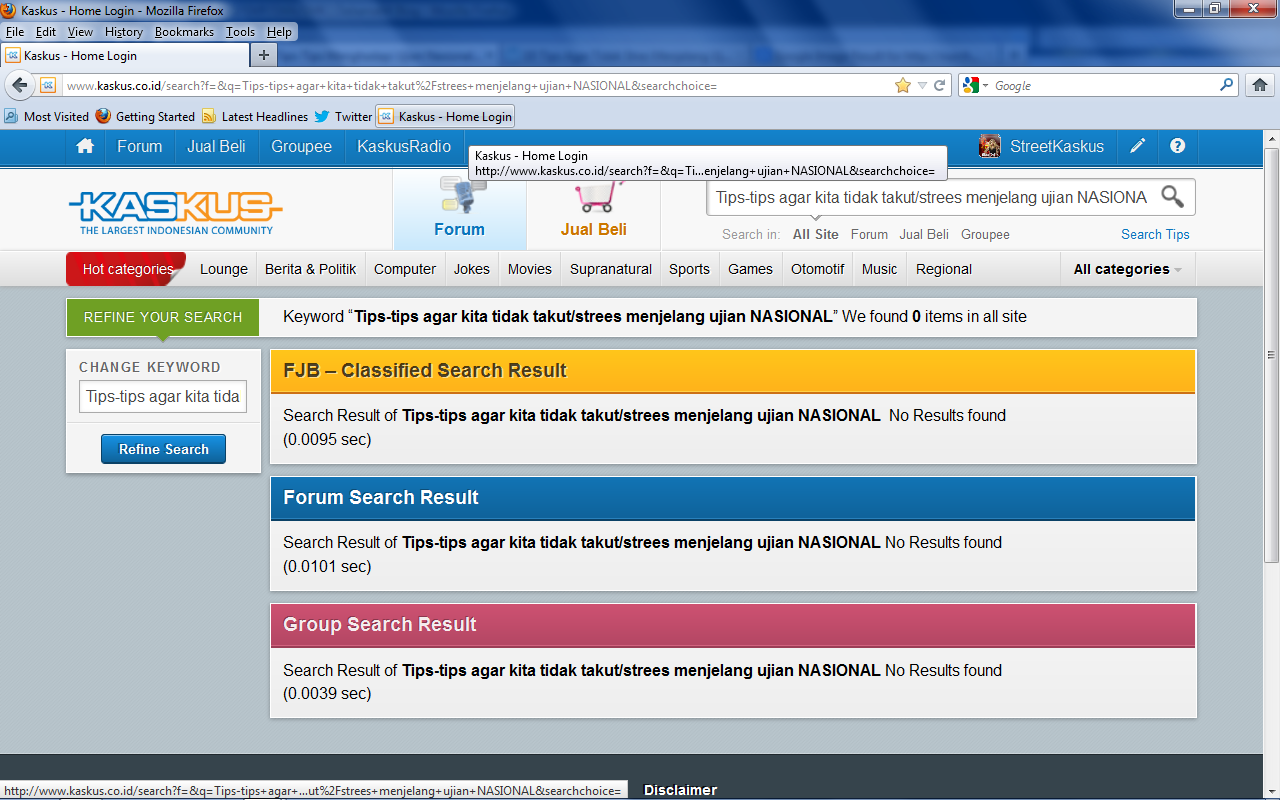Expand the All categories dropdown
Image resolution: width=1280 pixels, height=800 pixels.
[1127, 269]
